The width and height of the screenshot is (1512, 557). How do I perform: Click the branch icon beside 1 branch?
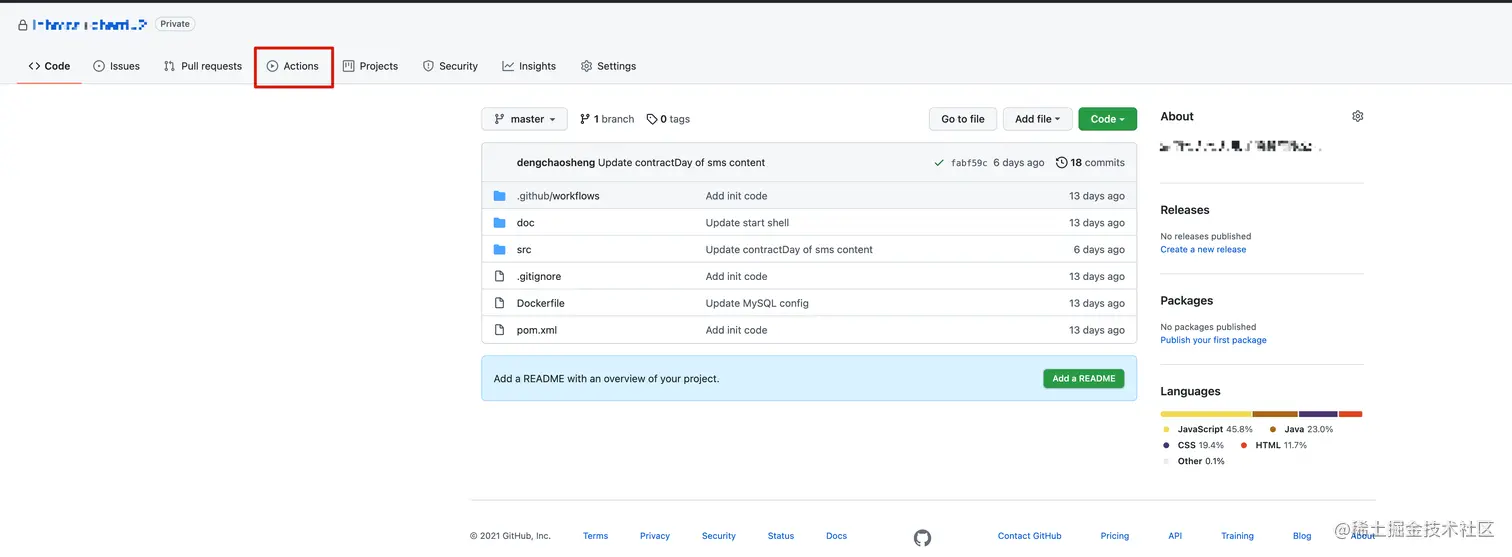[x=585, y=119]
